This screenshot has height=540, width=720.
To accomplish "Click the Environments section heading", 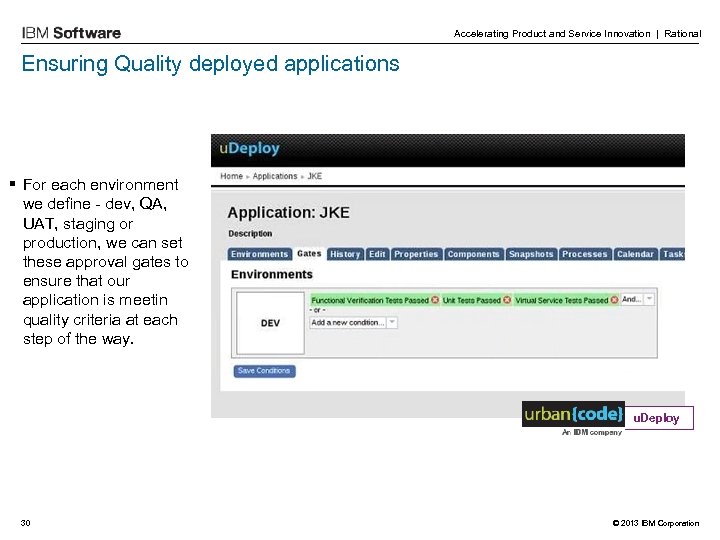I will tap(272, 275).
